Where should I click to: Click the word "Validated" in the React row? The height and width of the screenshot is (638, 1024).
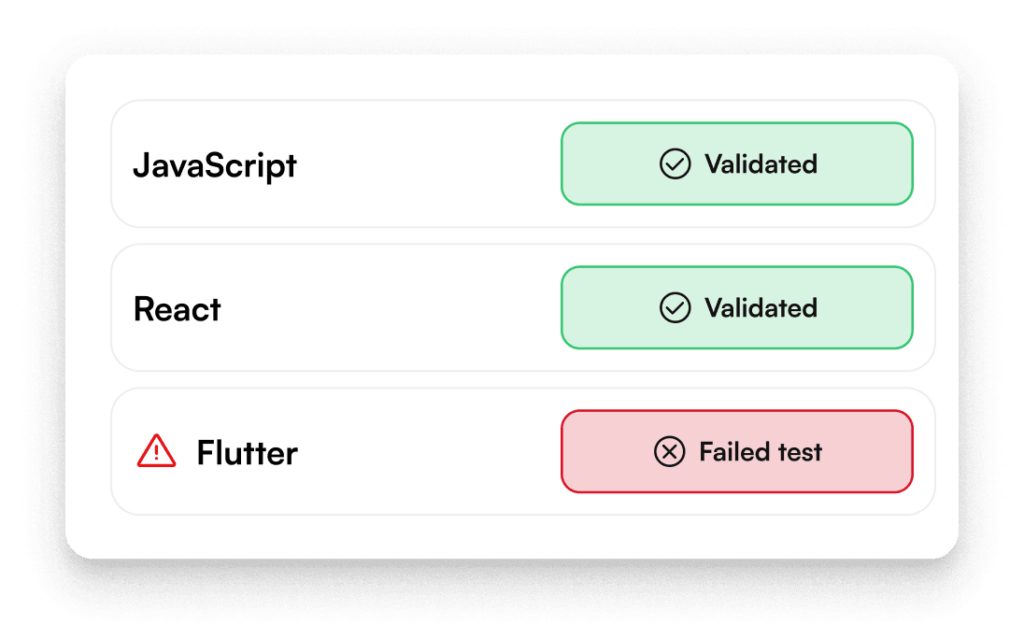pyautogui.click(x=761, y=308)
